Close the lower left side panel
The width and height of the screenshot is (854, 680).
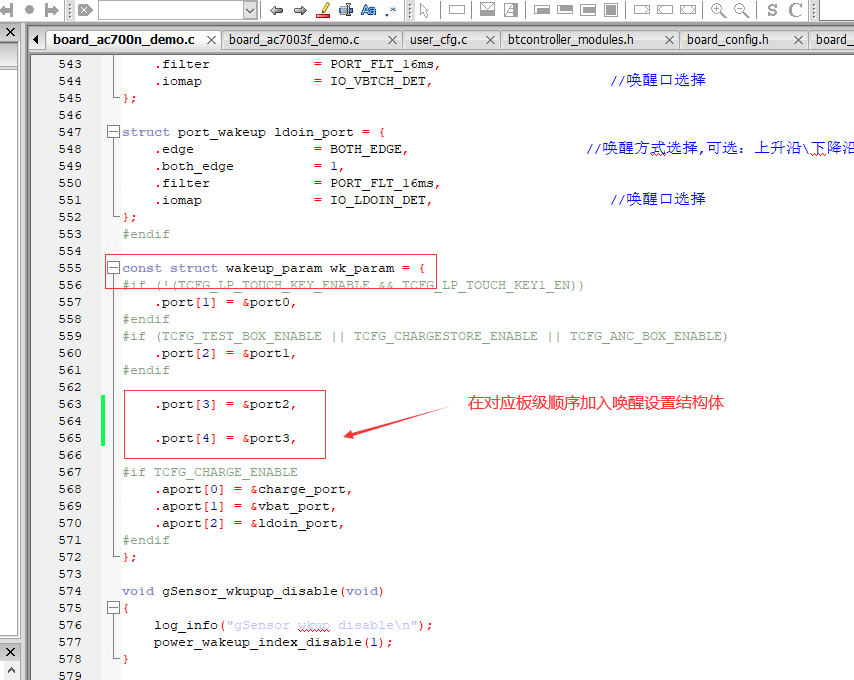(10, 652)
